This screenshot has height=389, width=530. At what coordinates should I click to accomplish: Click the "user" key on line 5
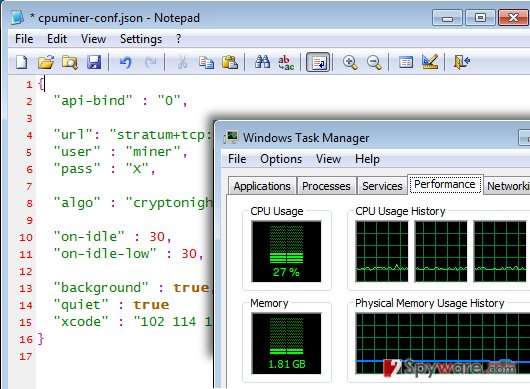tap(77, 152)
